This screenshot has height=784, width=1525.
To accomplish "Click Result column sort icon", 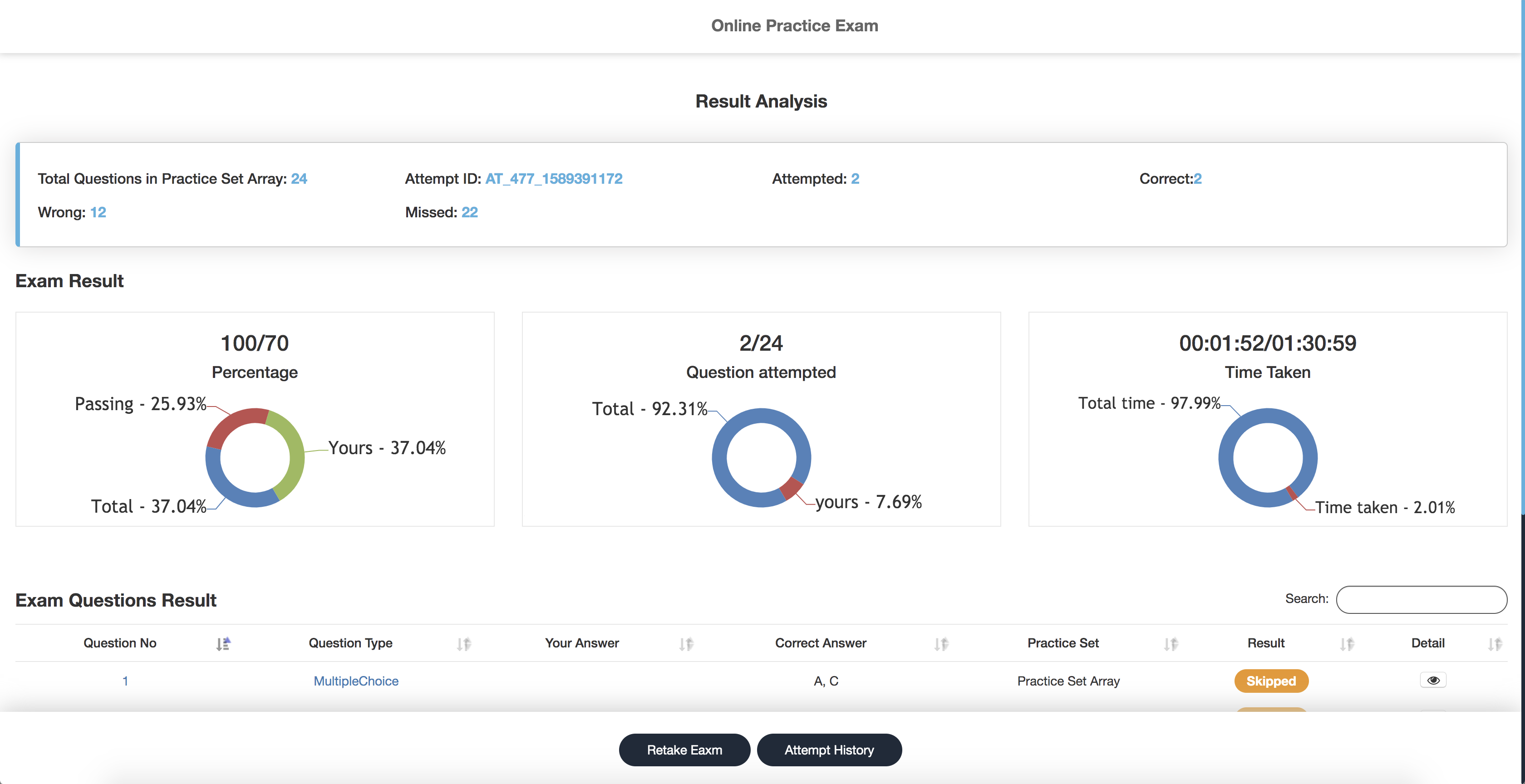I will [1347, 644].
